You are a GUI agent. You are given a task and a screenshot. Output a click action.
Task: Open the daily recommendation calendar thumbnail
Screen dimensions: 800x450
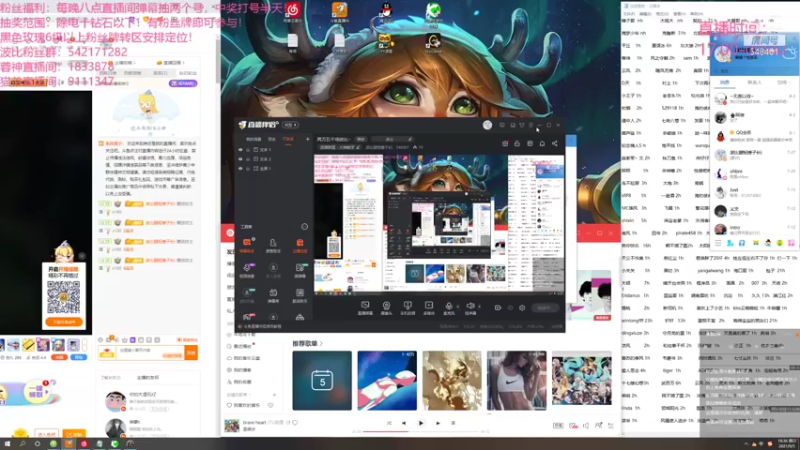tap(322, 381)
